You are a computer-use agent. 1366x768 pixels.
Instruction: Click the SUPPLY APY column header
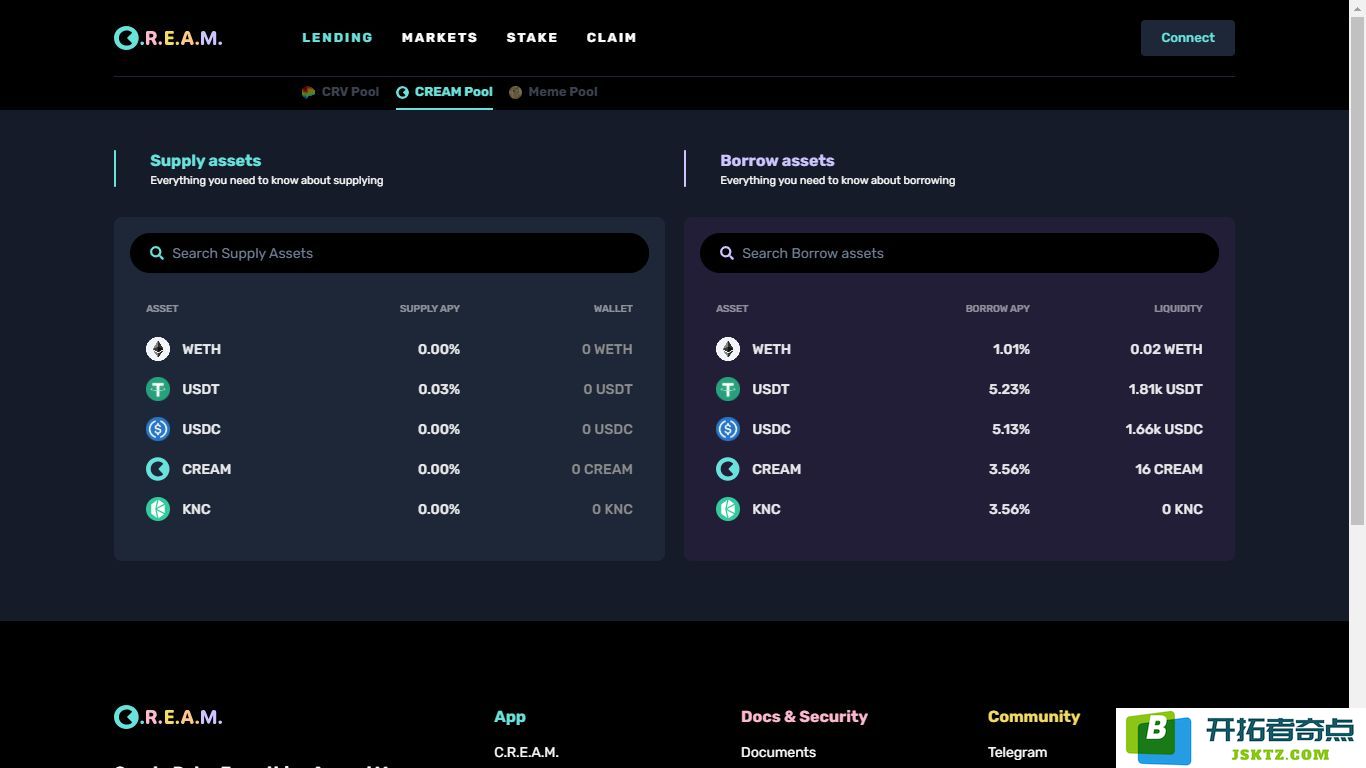coord(430,308)
